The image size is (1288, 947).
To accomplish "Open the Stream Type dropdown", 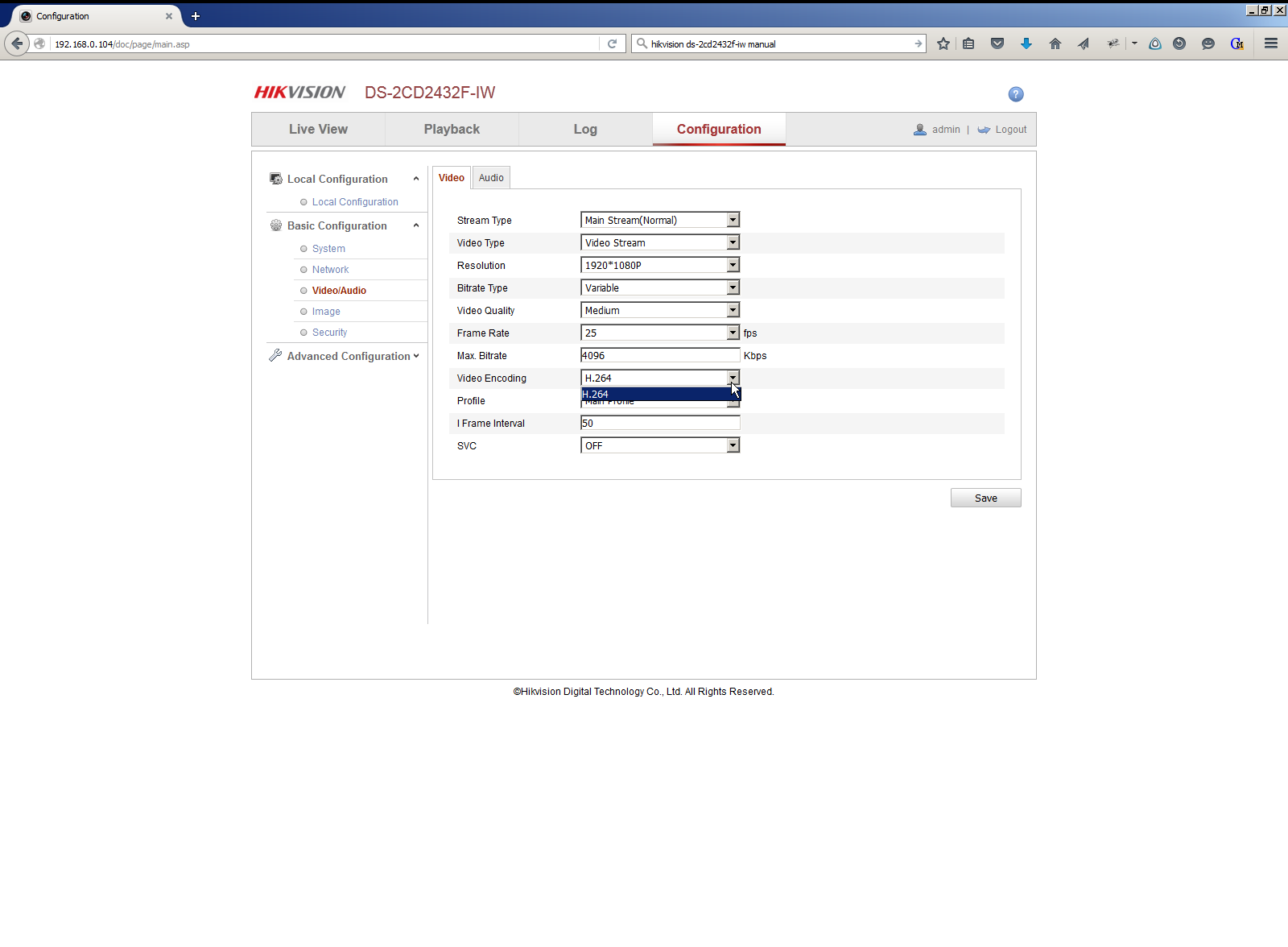I will [x=660, y=220].
